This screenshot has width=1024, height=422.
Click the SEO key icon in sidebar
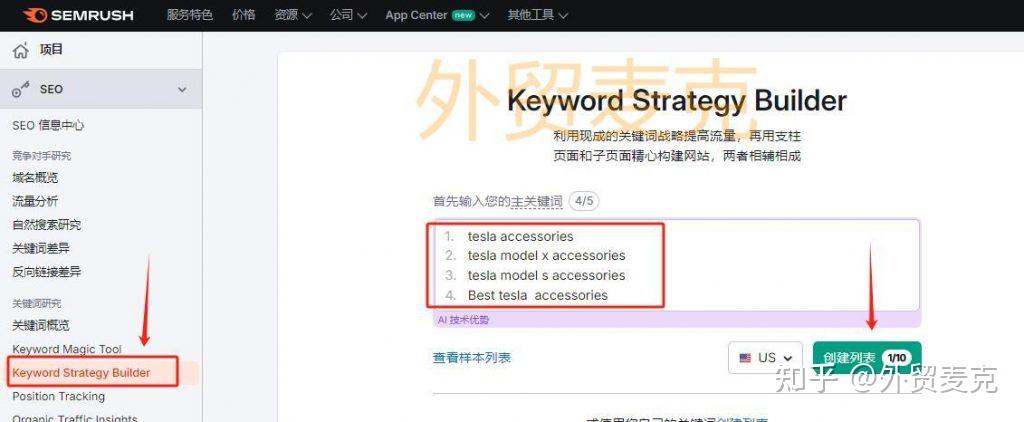coord(21,90)
